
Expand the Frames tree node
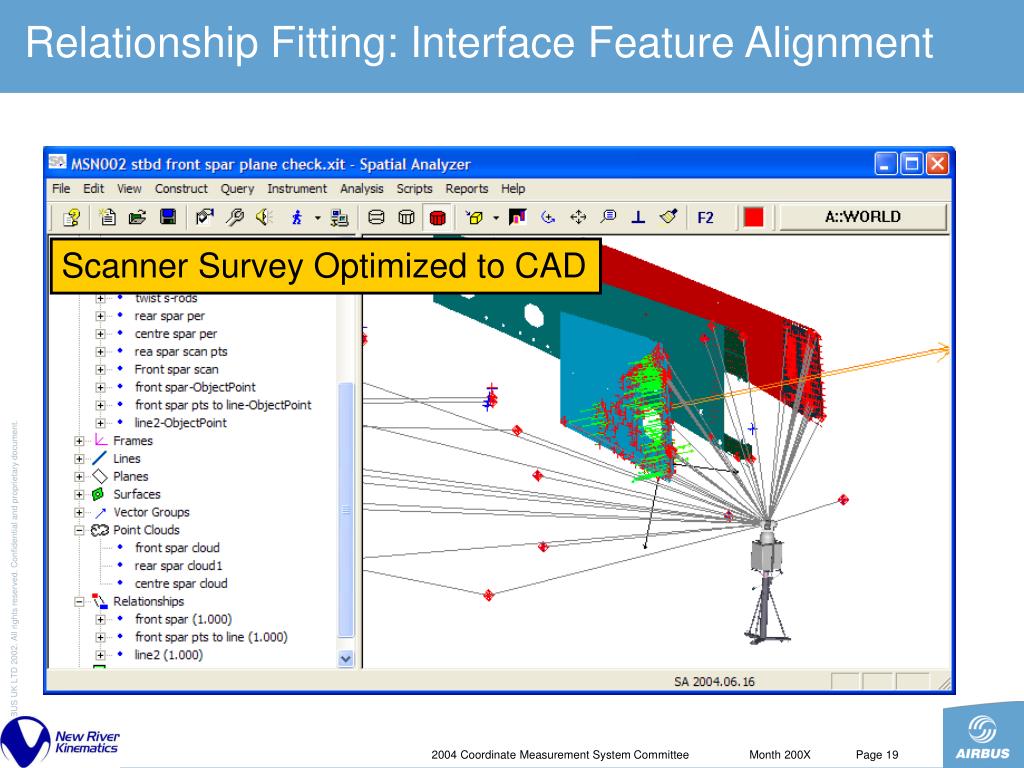coord(80,441)
